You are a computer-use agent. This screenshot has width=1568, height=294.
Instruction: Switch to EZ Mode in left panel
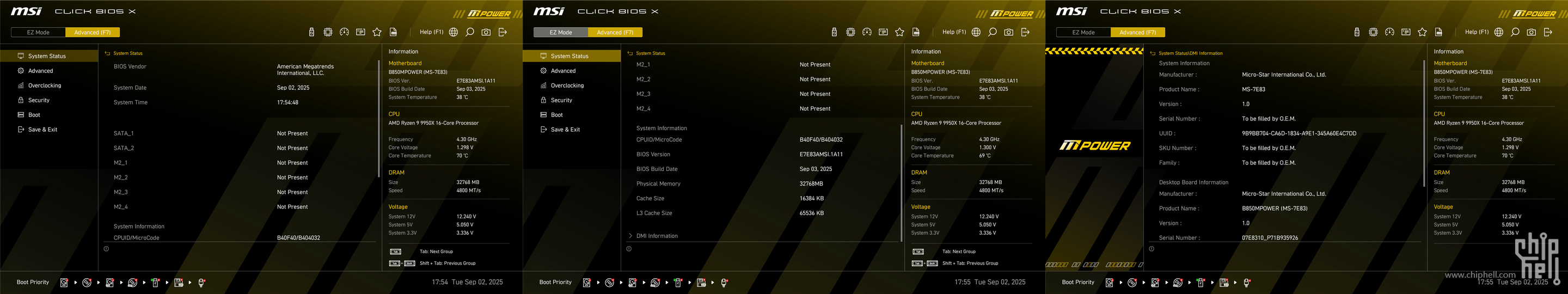click(x=38, y=32)
